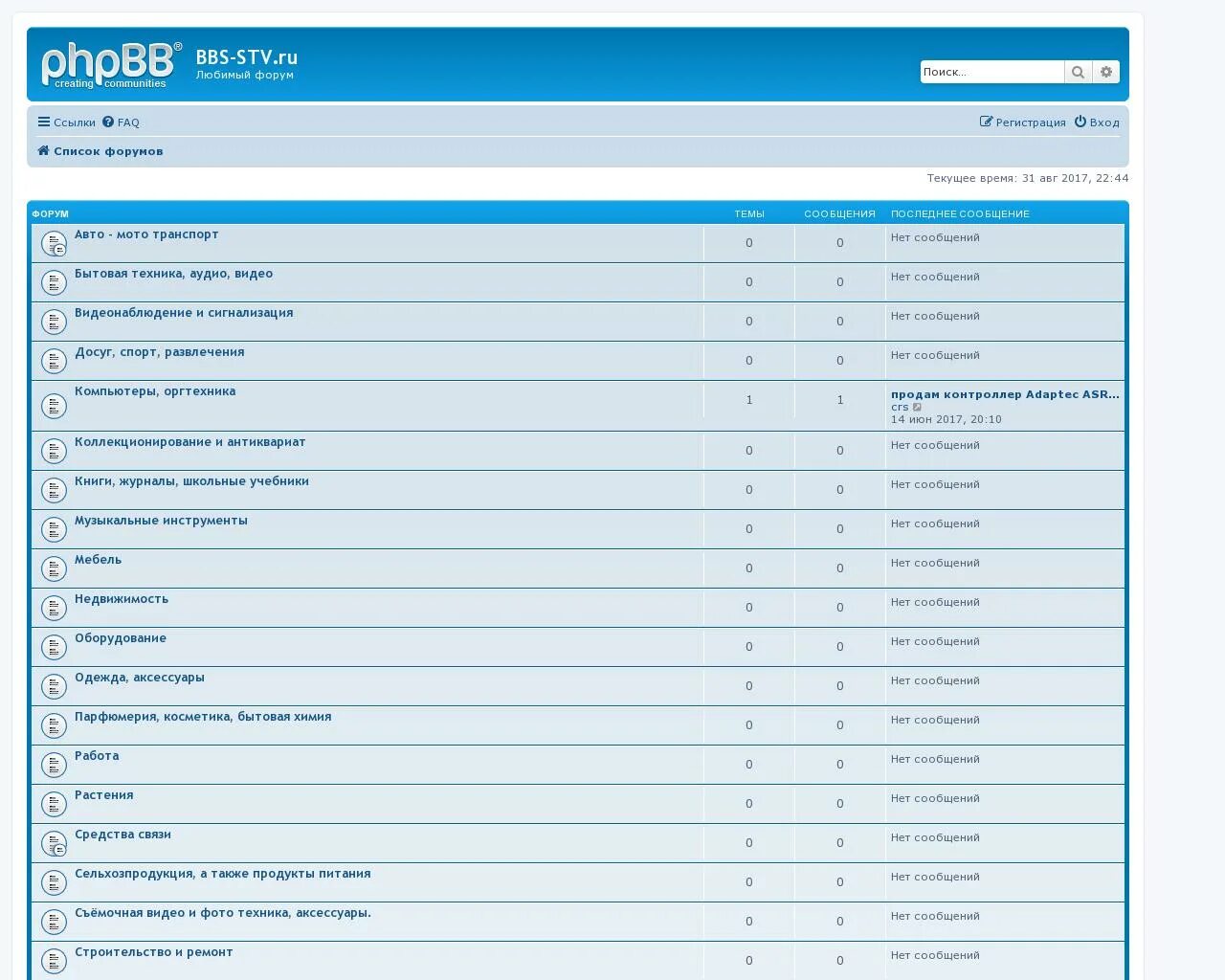Click the Вход login link
This screenshot has width=1225, height=980.
(x=1097, y=122)
